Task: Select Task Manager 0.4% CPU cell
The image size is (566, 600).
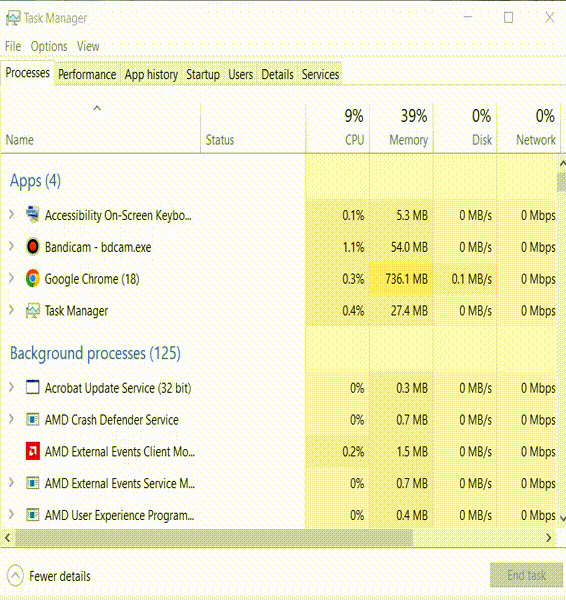Action: (x=338, y=311)
